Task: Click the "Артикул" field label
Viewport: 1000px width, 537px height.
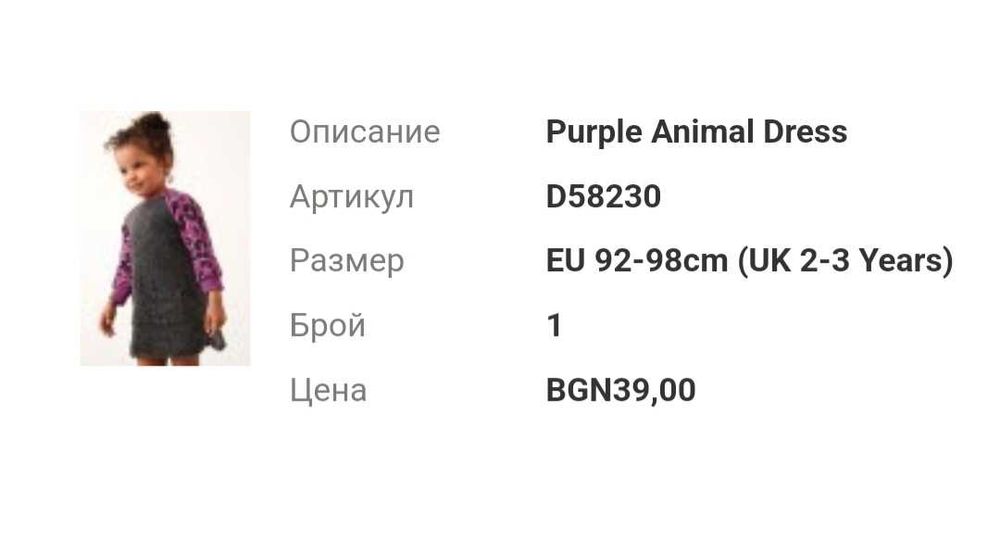Action: point(351,197)
